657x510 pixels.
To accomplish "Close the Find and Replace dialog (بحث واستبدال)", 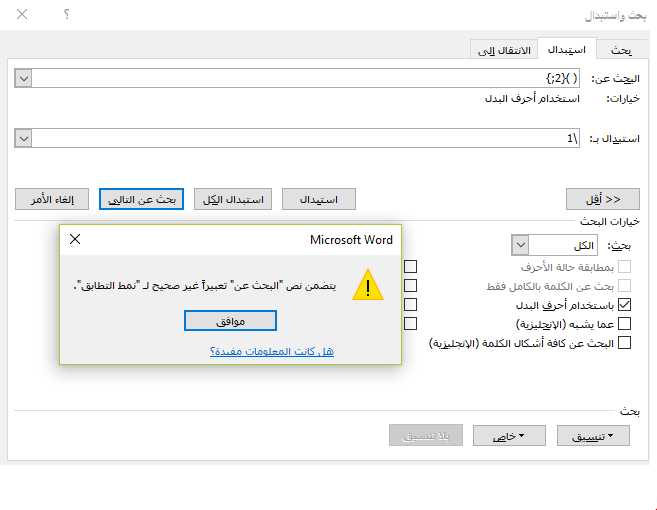I will [22, 14].
